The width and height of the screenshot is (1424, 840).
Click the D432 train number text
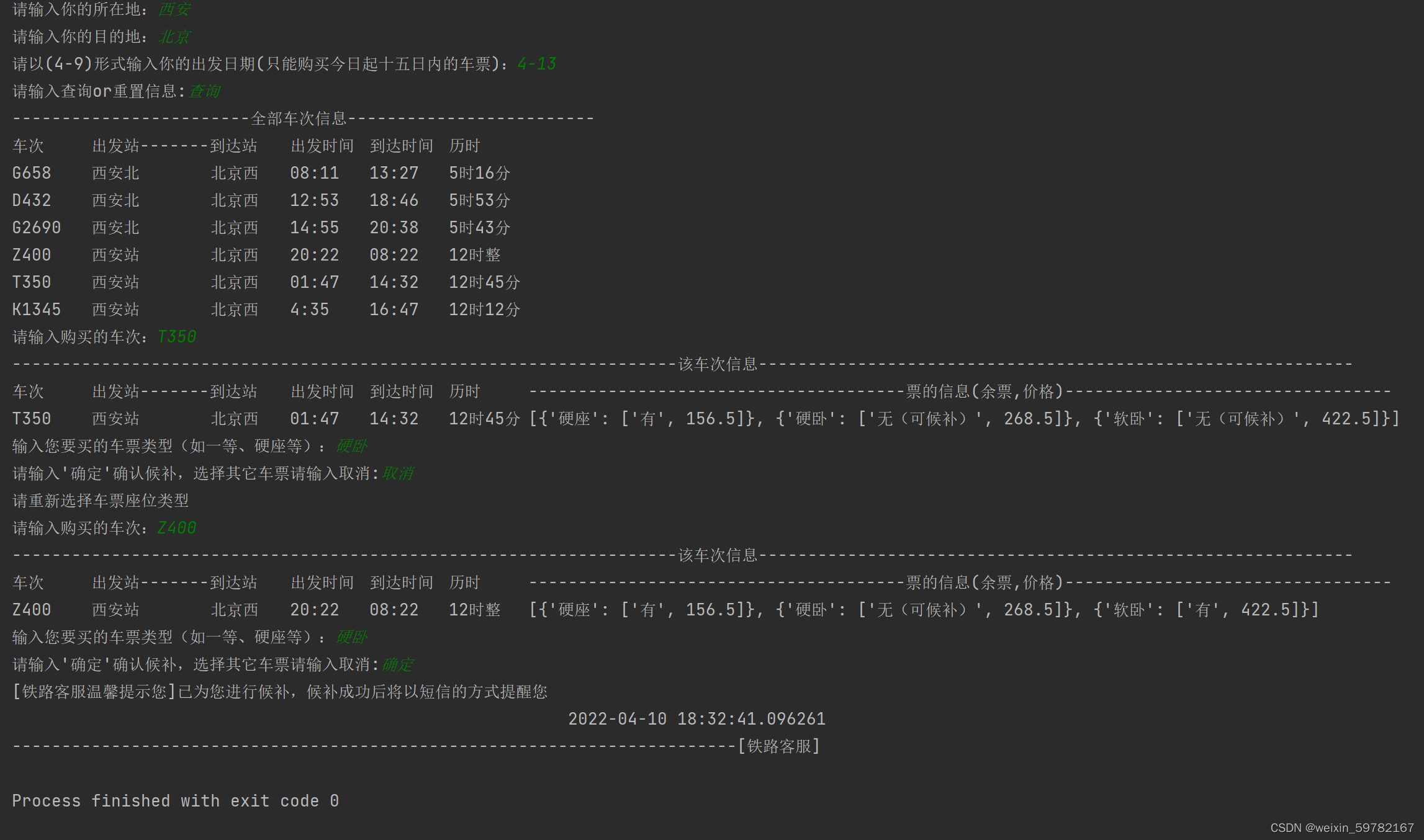tap(32, 200)
